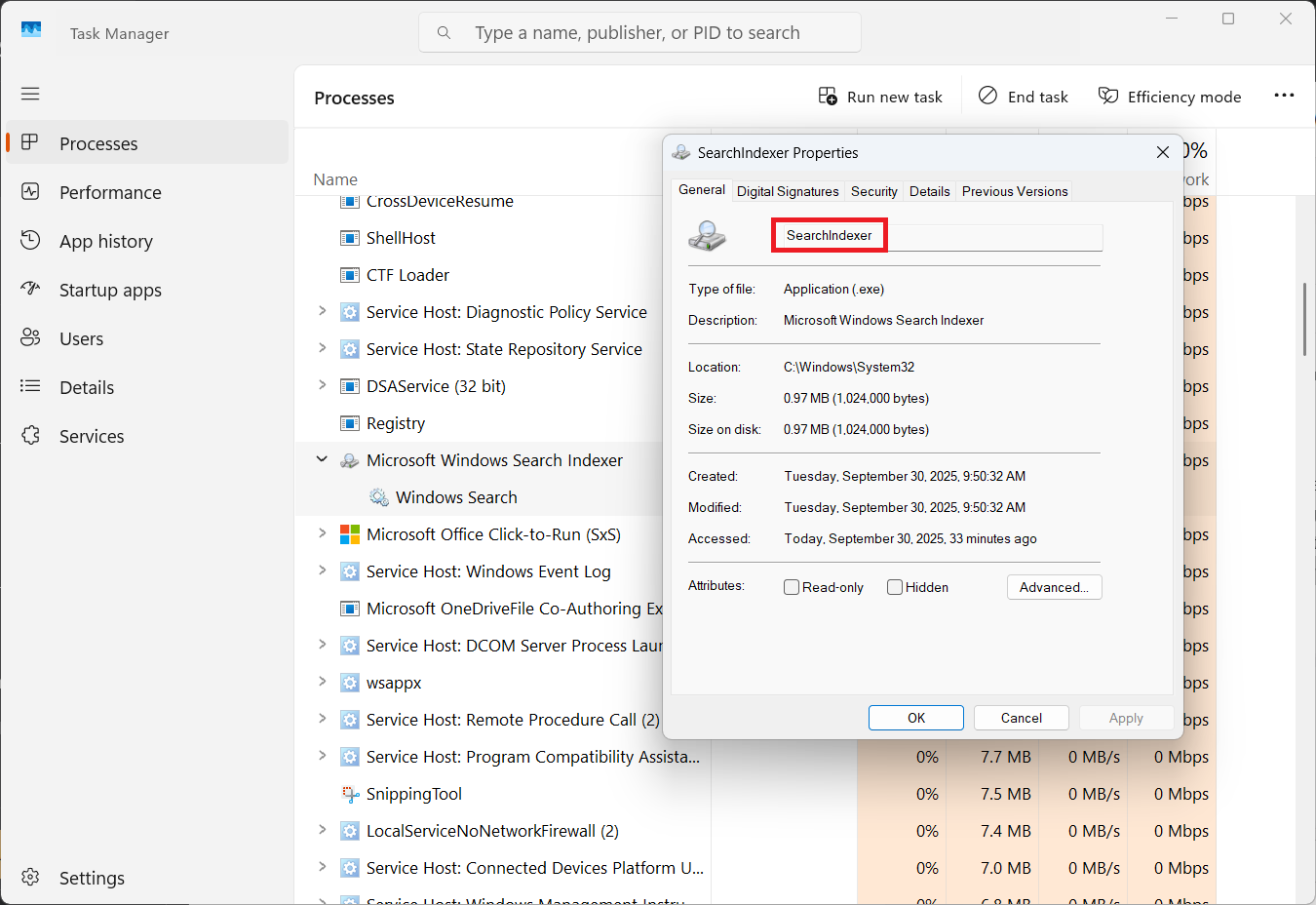Enable the Read-only attribute checkbox
1316x905 pixels.
coord(792,587)
